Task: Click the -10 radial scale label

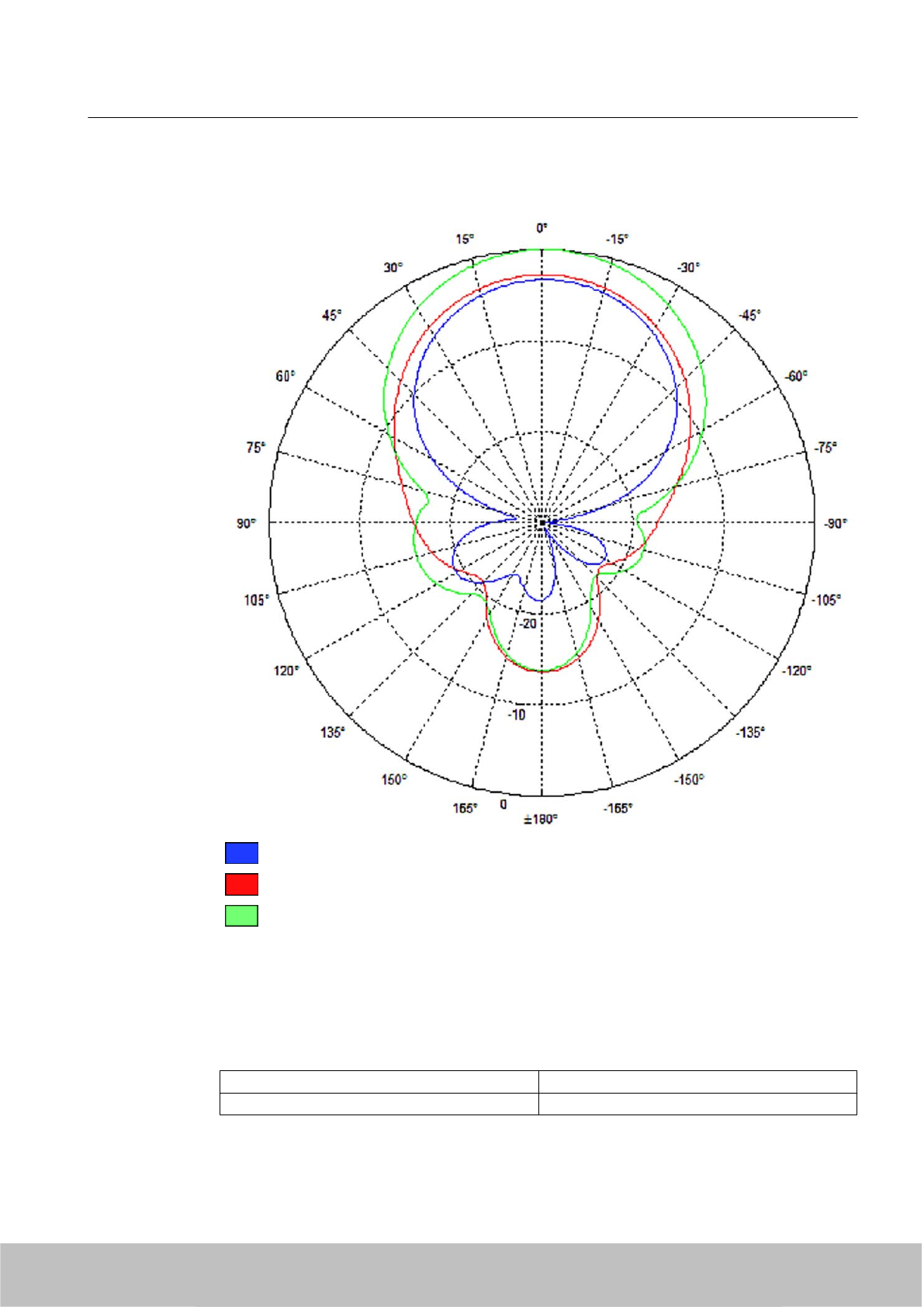Action: pyautogui.click(x=517, y=715)
